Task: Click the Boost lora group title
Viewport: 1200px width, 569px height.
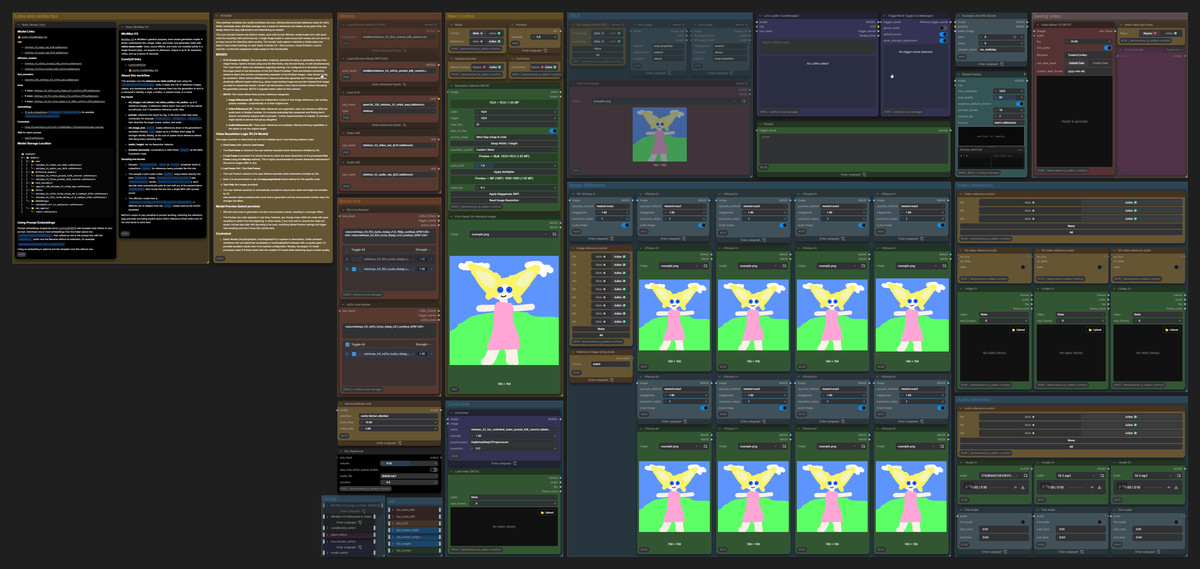Action: pyautogui.click(x=350, y=201)
